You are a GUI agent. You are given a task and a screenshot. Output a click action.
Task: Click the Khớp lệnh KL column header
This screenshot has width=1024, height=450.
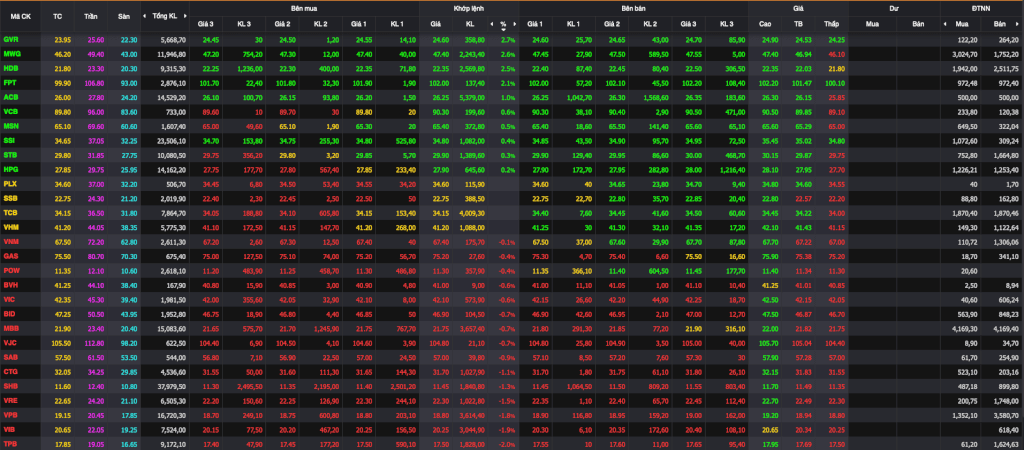tap(470, 24)
